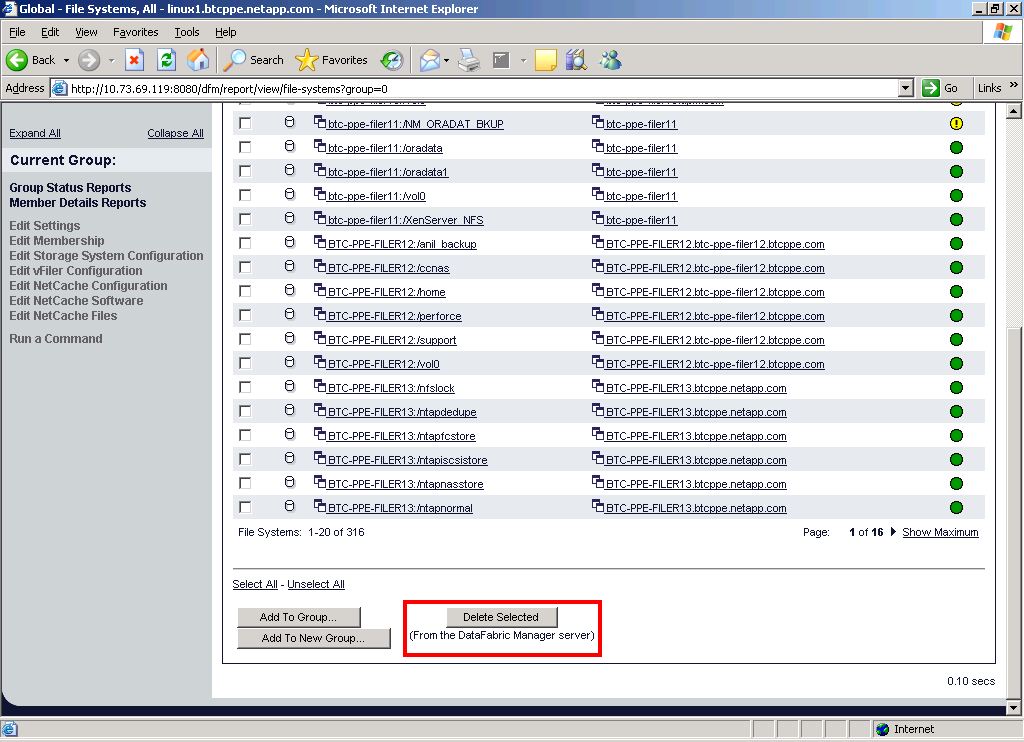Click the Print icon
The height and width of the screenshot is (742, 1024).
coord(469,60)
